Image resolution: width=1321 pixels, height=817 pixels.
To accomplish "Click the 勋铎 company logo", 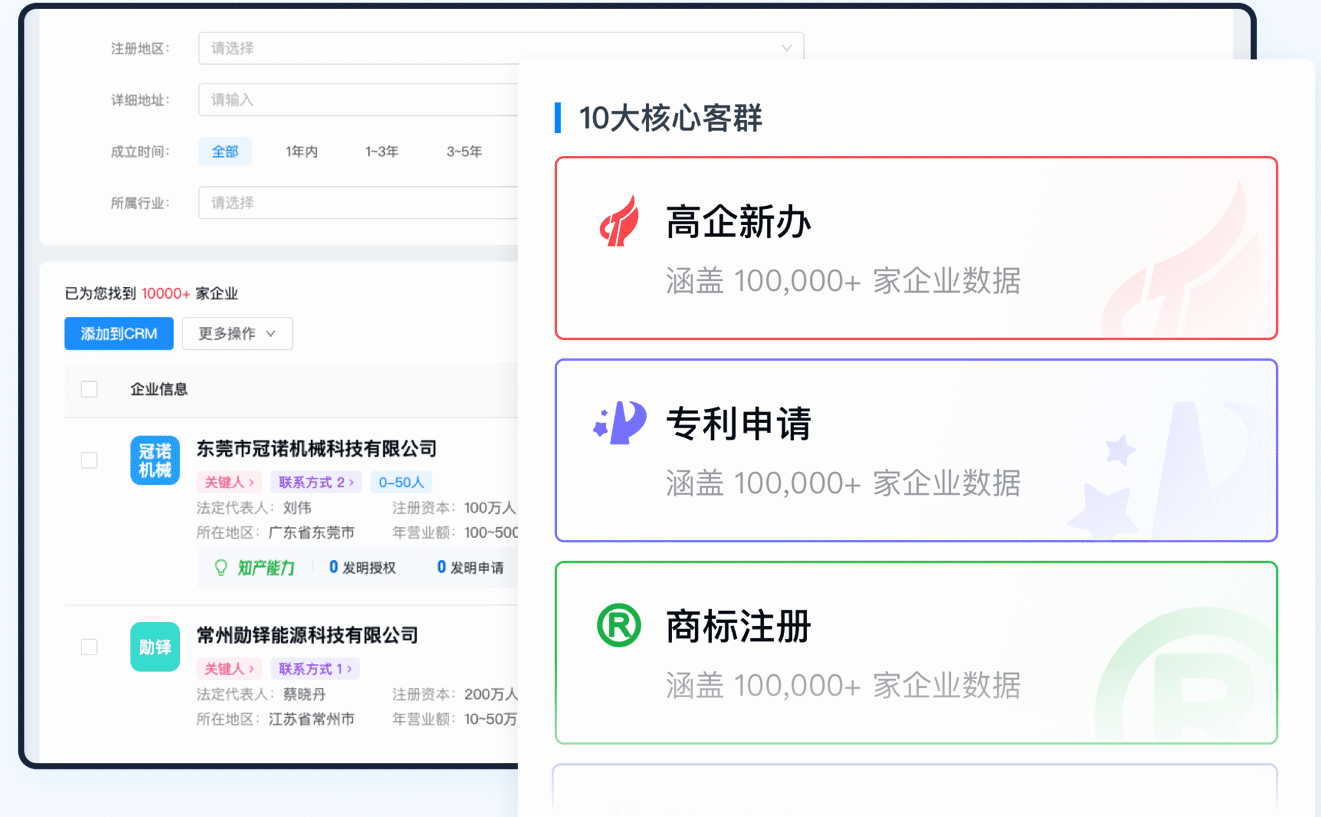I will coord(155,646).
